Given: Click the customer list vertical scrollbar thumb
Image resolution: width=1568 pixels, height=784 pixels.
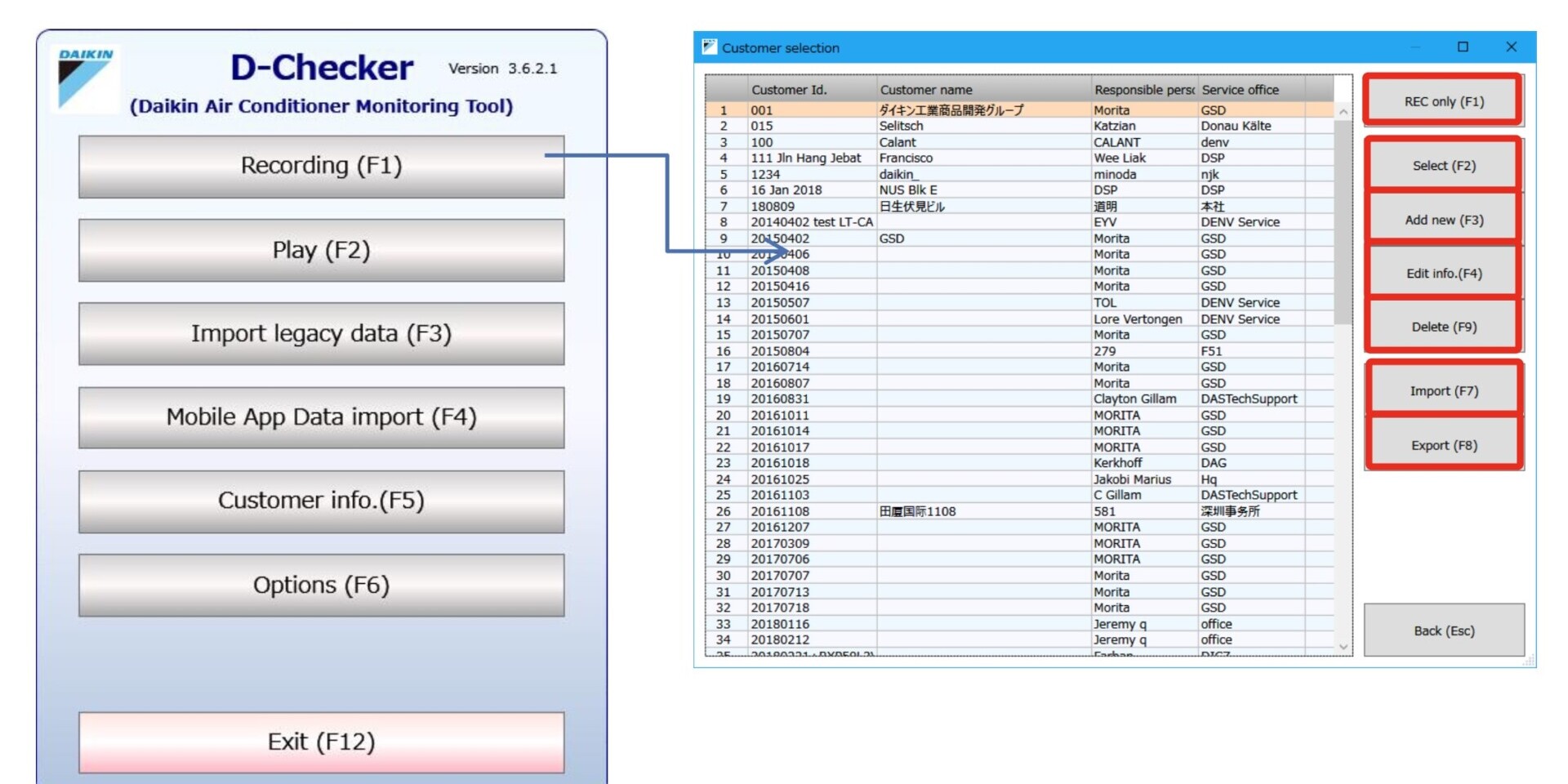Looking at the screenshot, I should pyautogui.click(x=1343, y=222).
